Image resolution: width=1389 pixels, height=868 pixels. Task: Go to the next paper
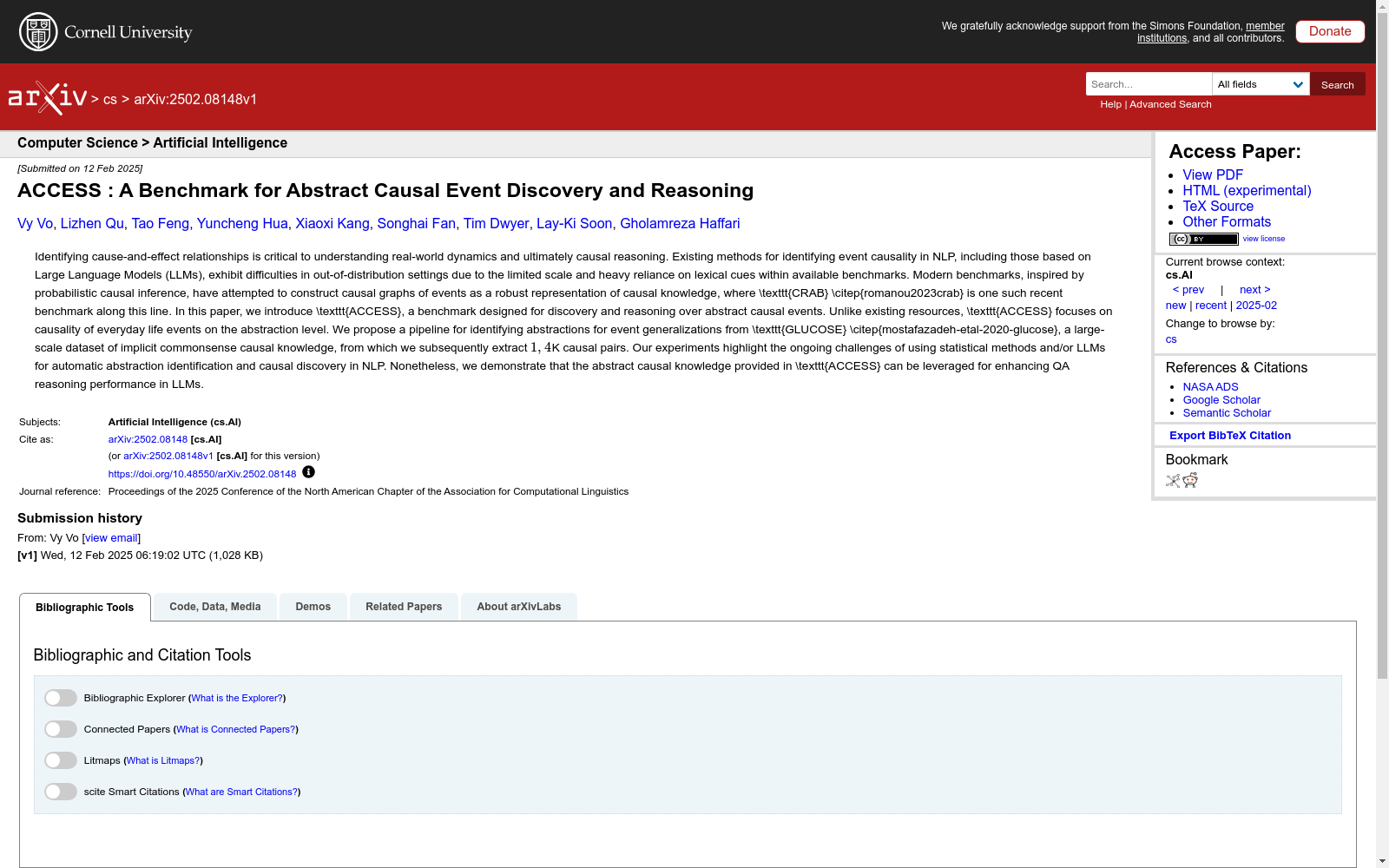point(1255,290)
